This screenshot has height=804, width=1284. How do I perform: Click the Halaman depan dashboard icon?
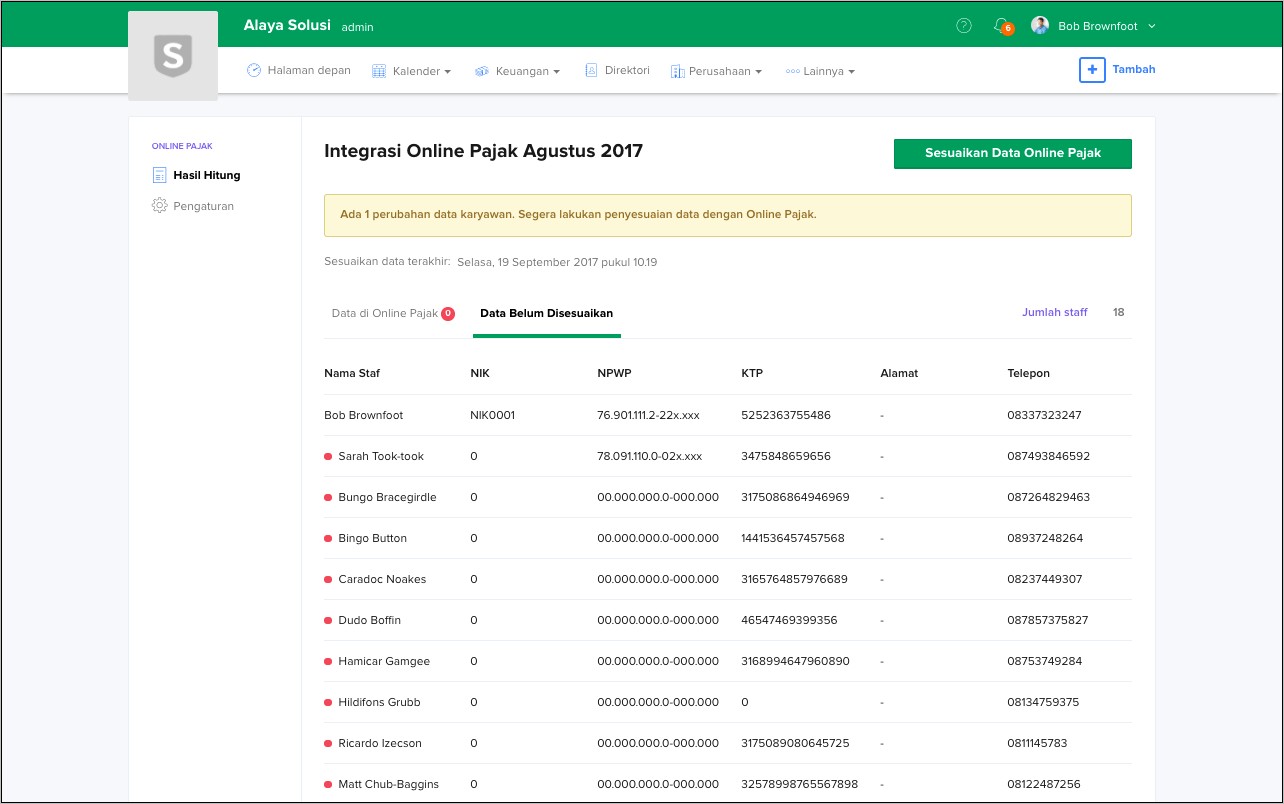(x=254, y=70)
